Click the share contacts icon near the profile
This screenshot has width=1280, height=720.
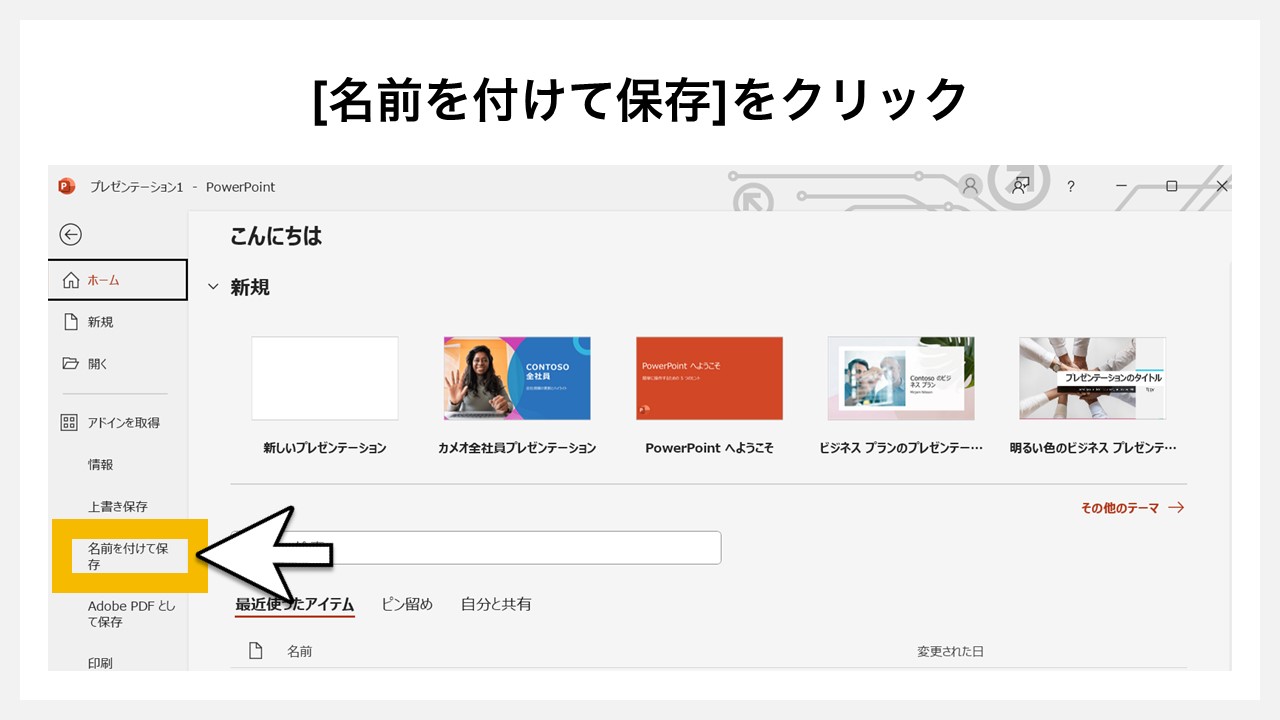1019,186
